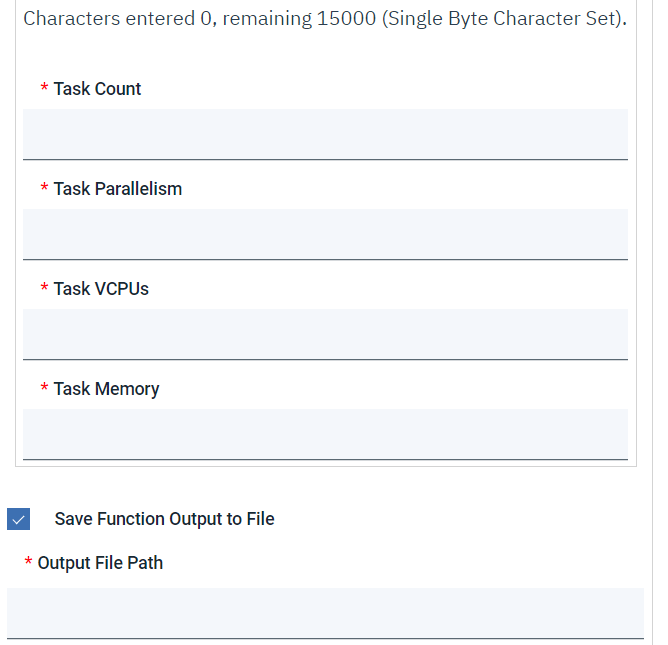Click the 'Task VCPUs' field label
The width and height of the screenshot is (668, 645).
tap(101, 289)
